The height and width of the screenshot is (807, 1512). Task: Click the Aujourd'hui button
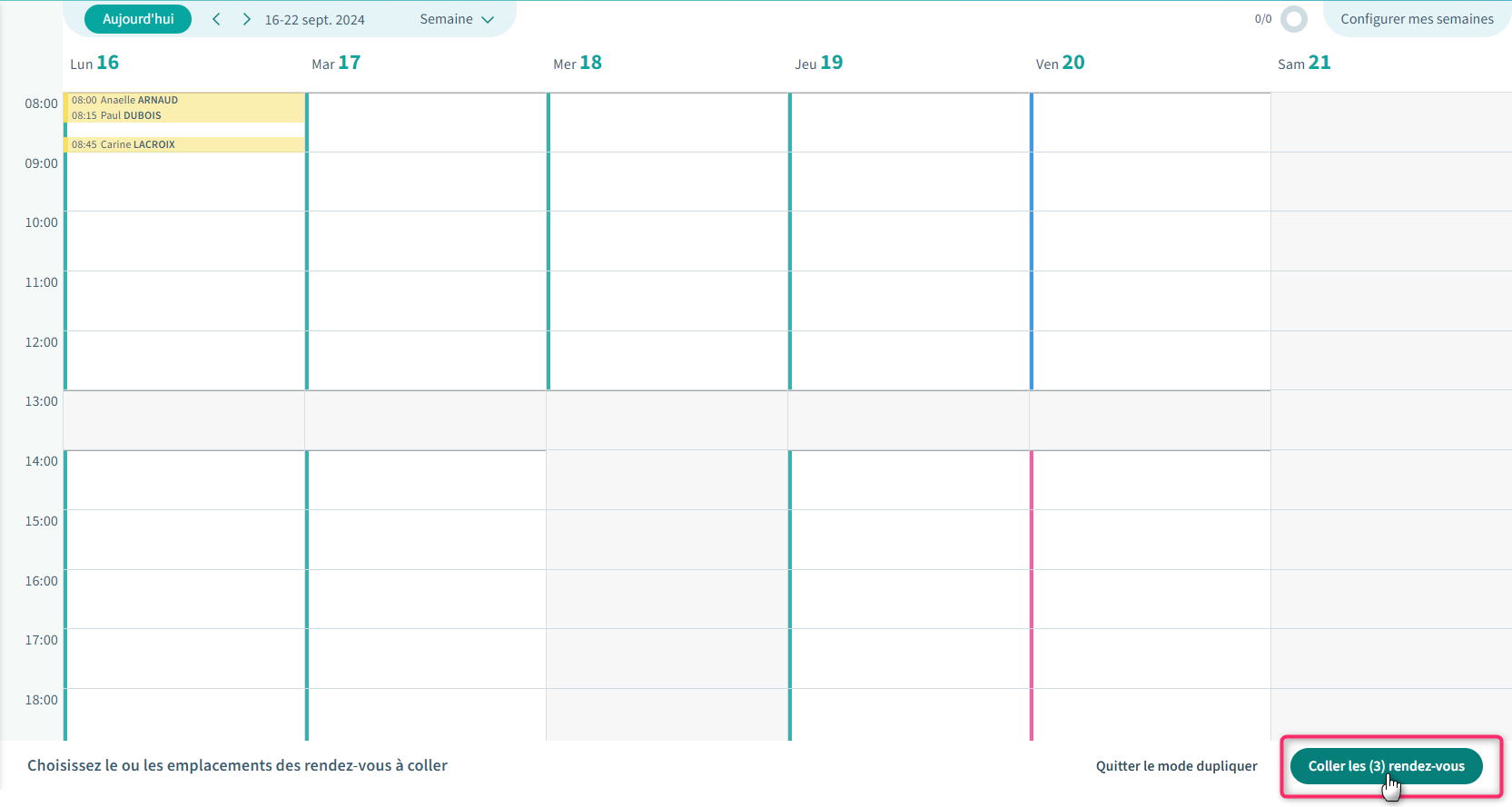pyautogui.click(x=138, y=19)
